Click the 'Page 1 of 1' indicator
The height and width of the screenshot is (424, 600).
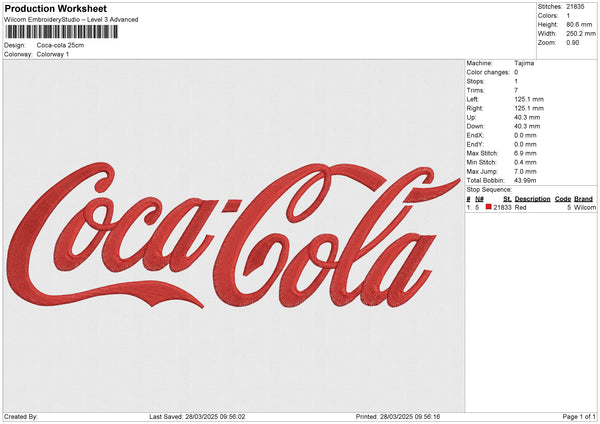[x=579, y=416]
